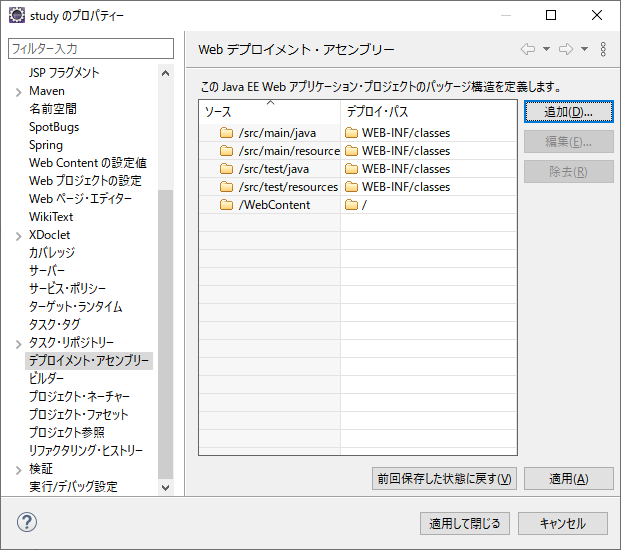The image size is (621, 550).
Task: Expand the Maven tree node
Action: click(18, 92)
